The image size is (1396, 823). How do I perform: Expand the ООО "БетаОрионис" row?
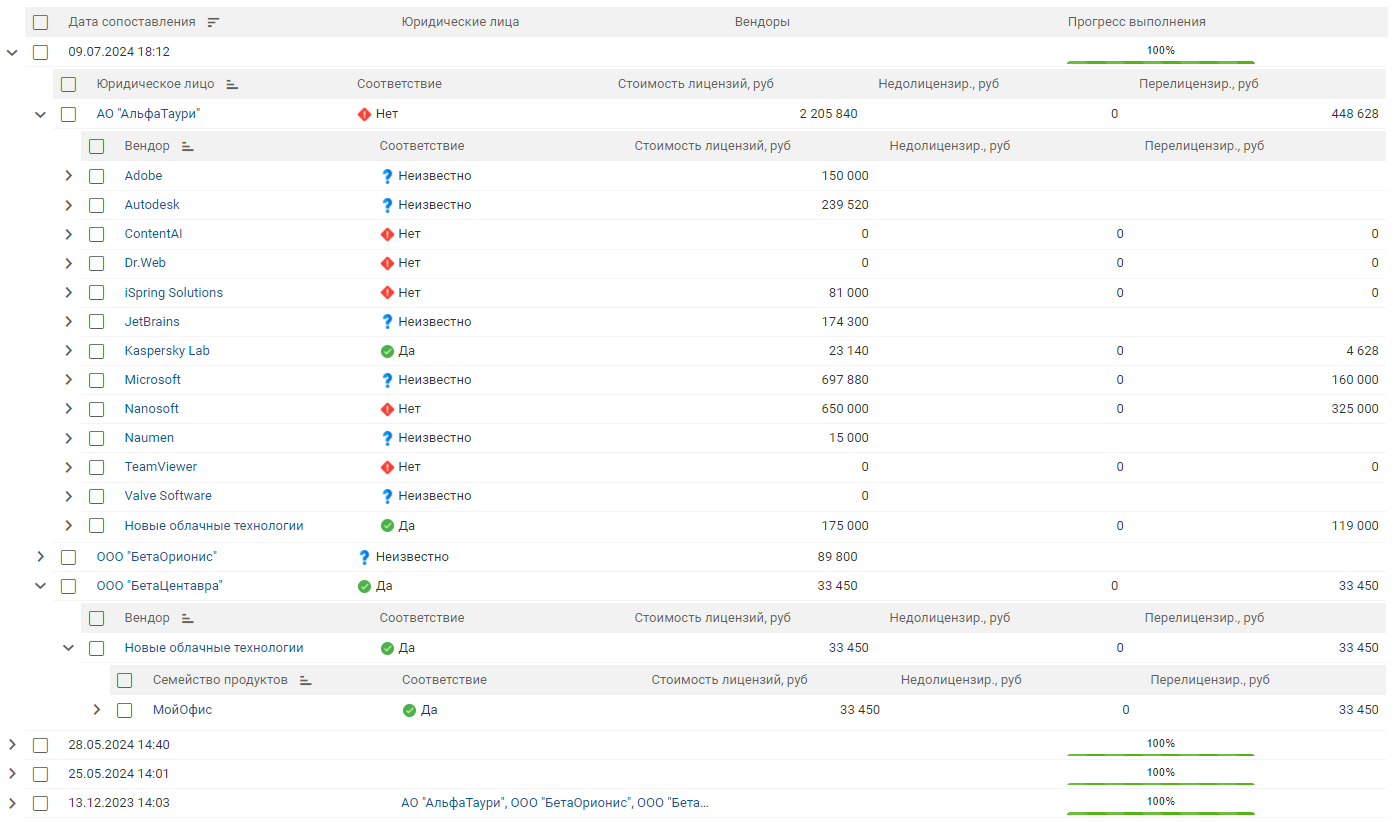click(x=40, y=556)
